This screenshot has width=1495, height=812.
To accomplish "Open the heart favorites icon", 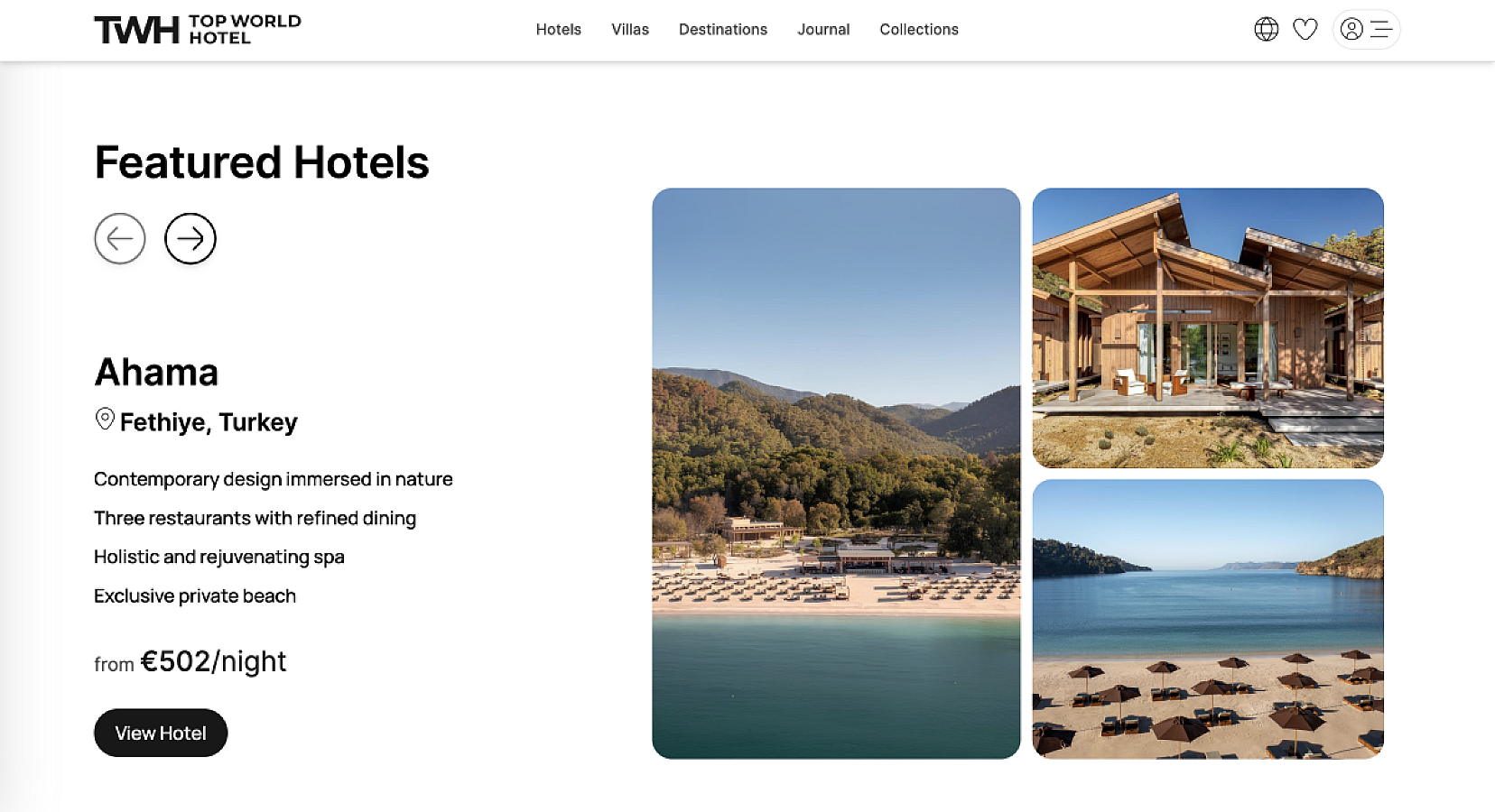I will click(1305, 30).
